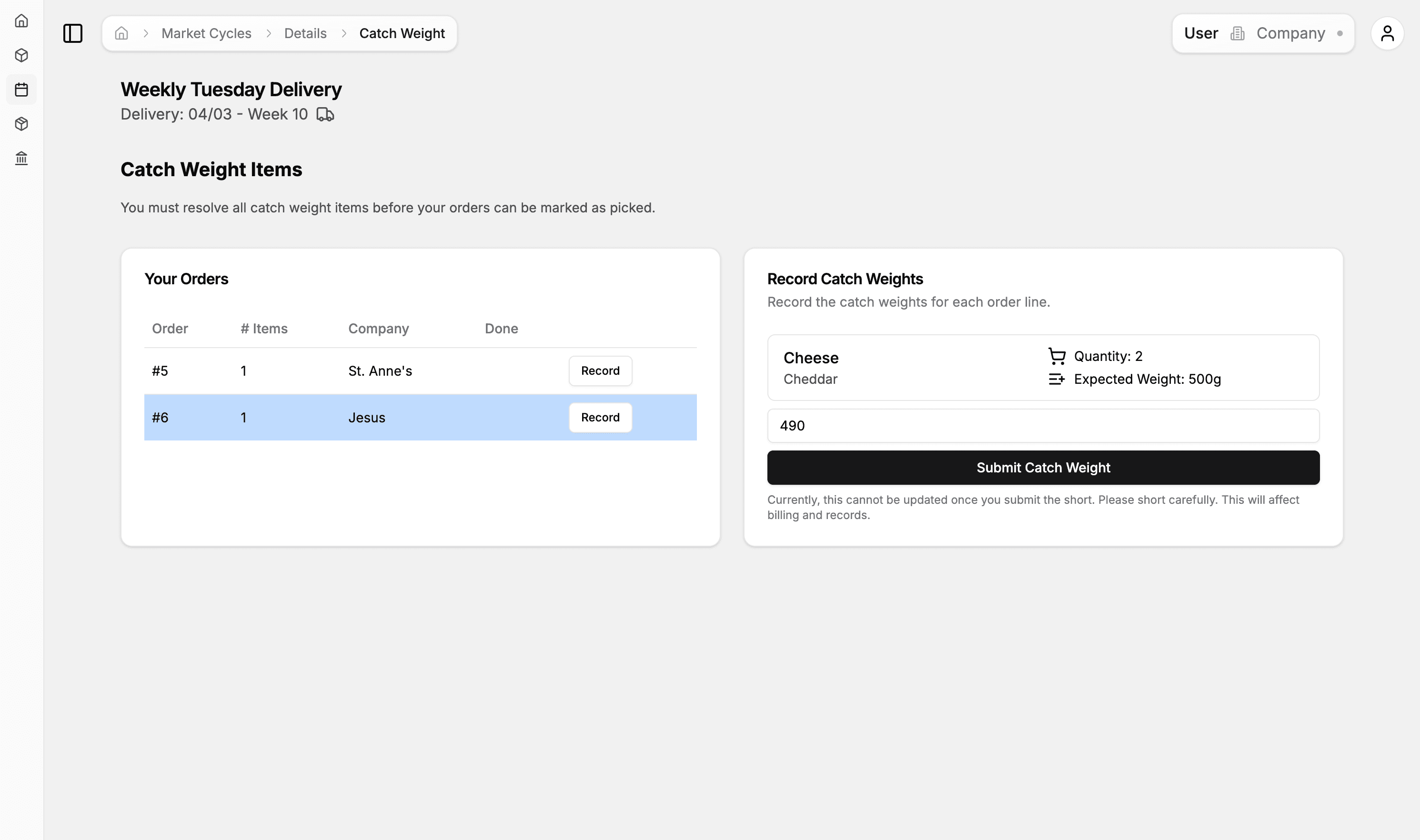Focus the catch weight input showing 490
The width and height of the screenshot is (1420, 840).
click(1043, 426)
